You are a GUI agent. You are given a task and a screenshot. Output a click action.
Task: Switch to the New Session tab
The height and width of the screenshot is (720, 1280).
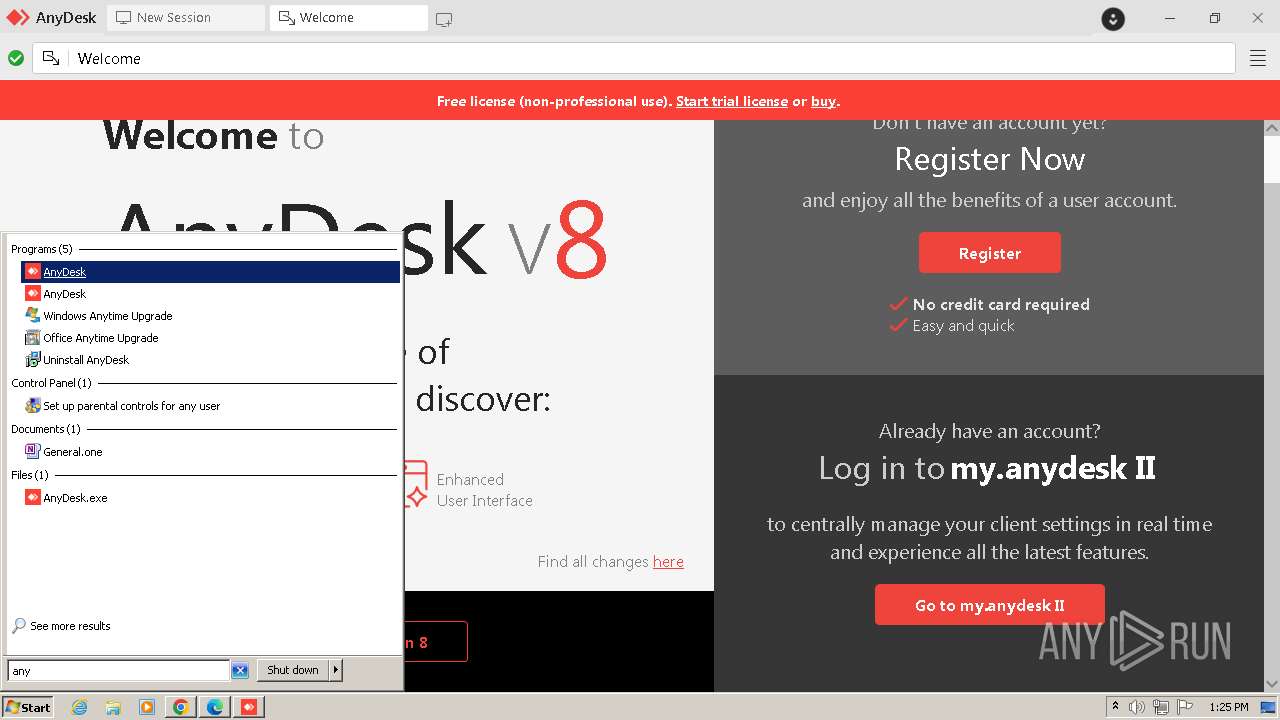point(187,18)
